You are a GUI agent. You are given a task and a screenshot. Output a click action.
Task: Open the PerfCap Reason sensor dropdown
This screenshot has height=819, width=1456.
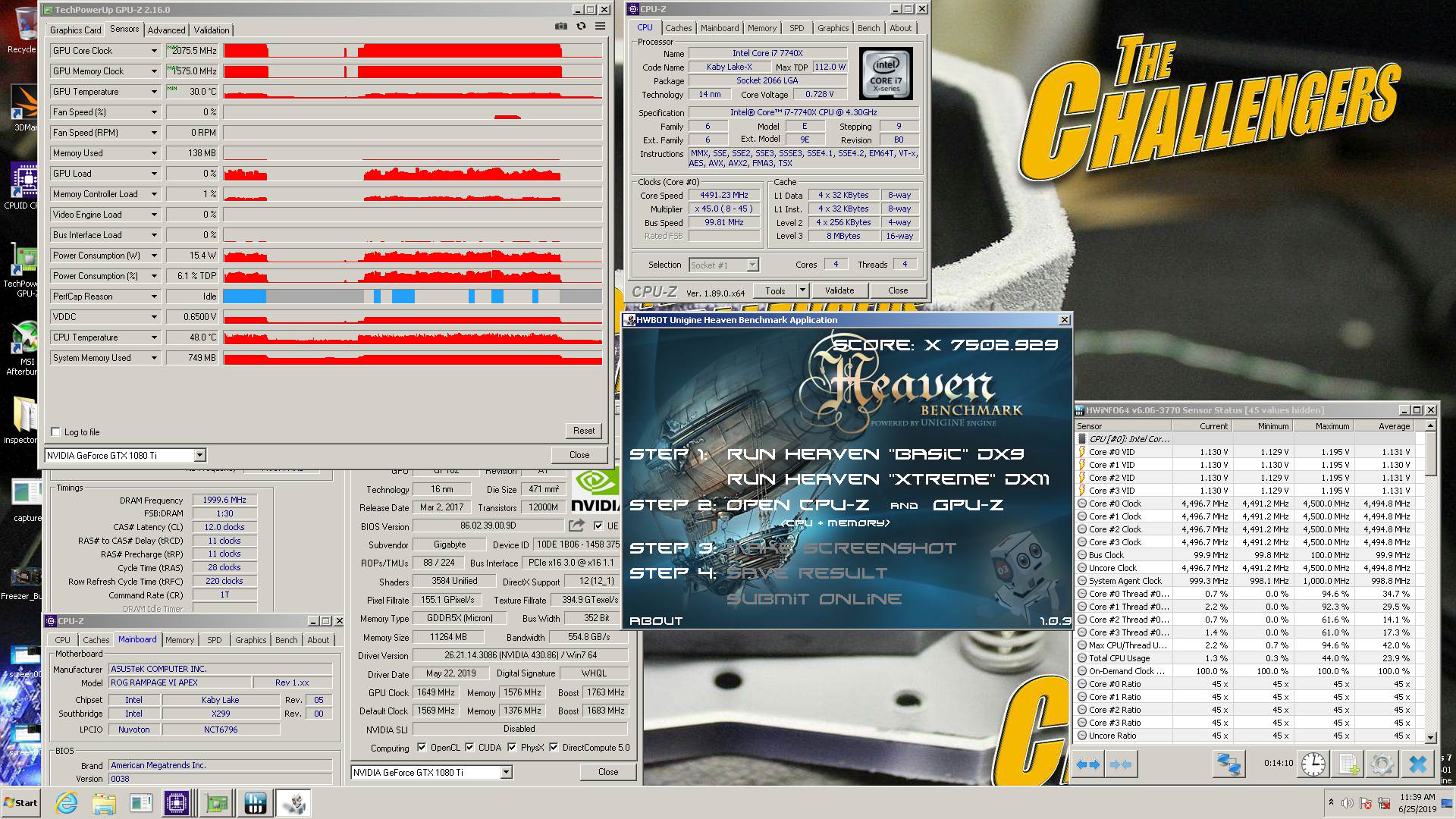coord(154,297)
